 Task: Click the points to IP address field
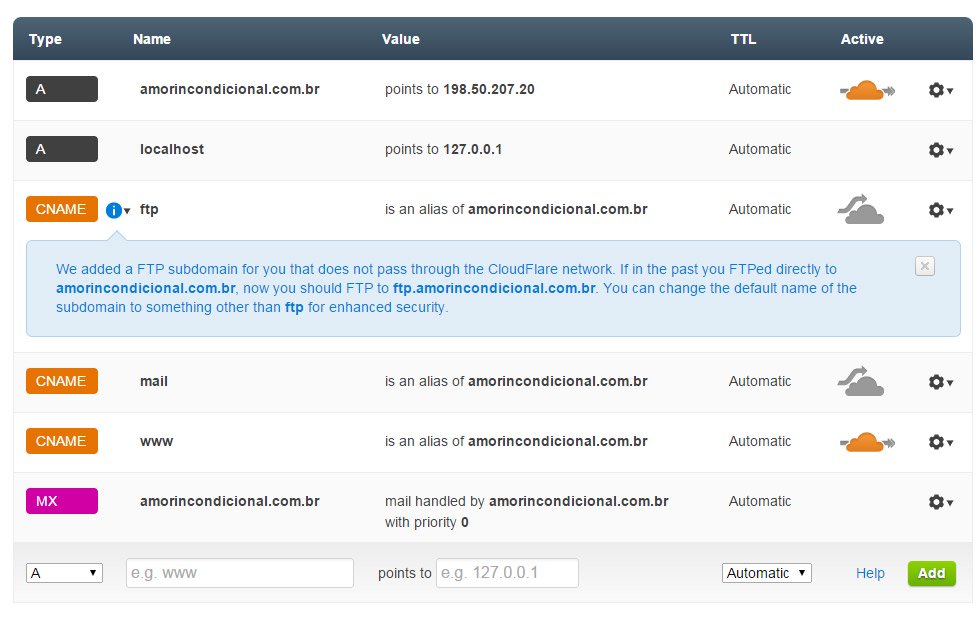coord(508,573)
